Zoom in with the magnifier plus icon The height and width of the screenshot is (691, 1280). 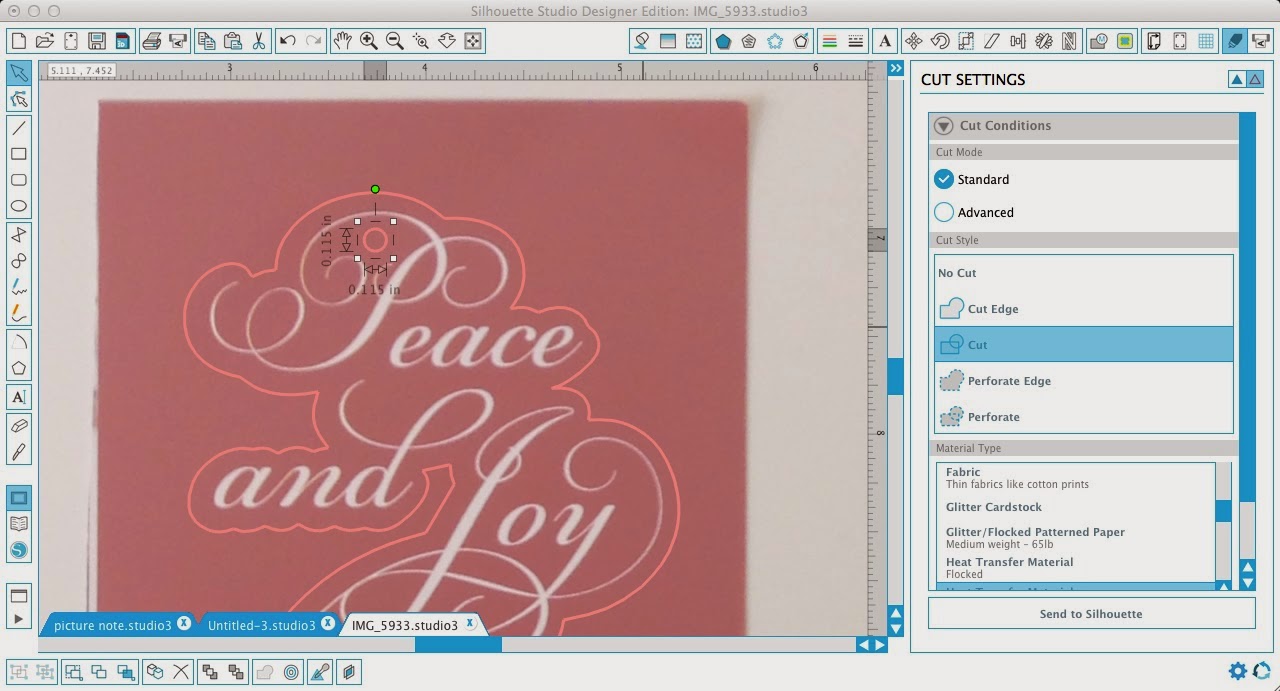coord(369,41)
